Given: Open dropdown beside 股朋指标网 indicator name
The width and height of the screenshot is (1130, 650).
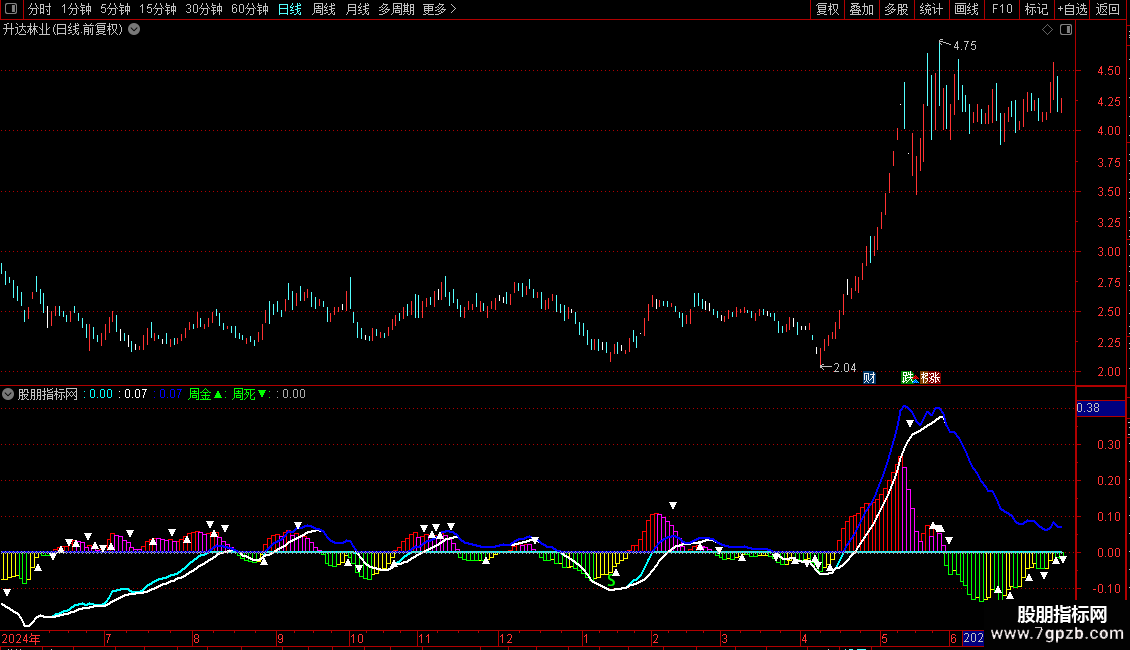Looking at the screenshot, I should (x=8, y=394).
